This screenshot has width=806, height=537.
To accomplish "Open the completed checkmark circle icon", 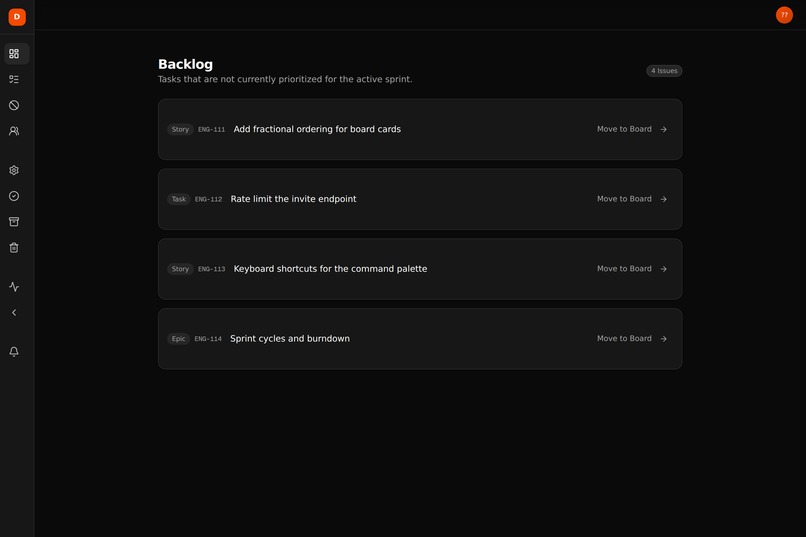I will 14,196.
